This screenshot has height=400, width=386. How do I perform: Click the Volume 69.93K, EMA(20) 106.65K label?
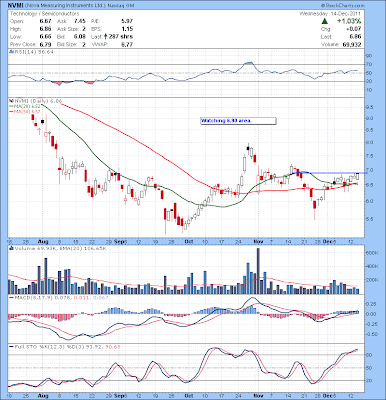(60, 248)
